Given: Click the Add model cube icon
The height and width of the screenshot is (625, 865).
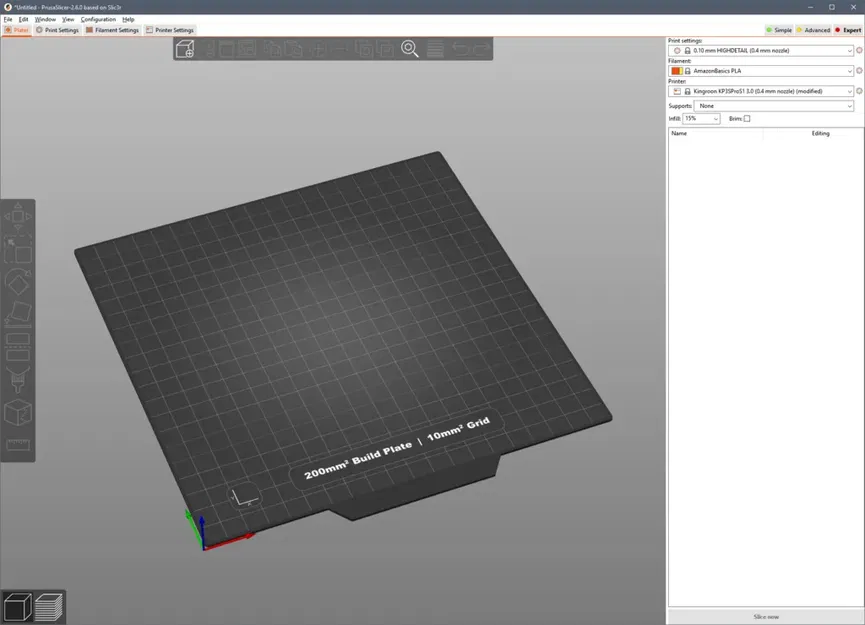Looking at the screenshot, I should 185,49.
